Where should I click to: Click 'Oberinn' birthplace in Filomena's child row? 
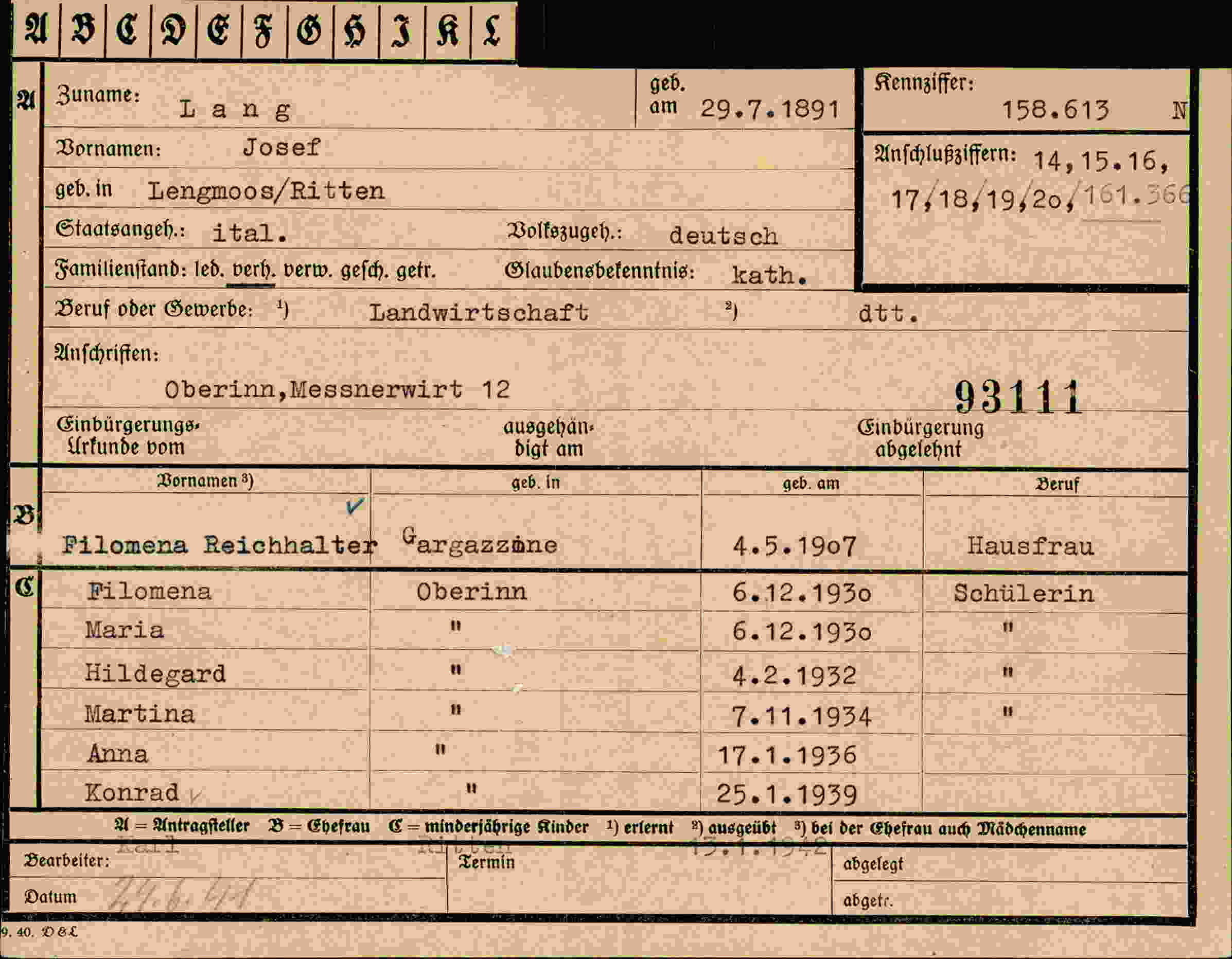[471, 592]
